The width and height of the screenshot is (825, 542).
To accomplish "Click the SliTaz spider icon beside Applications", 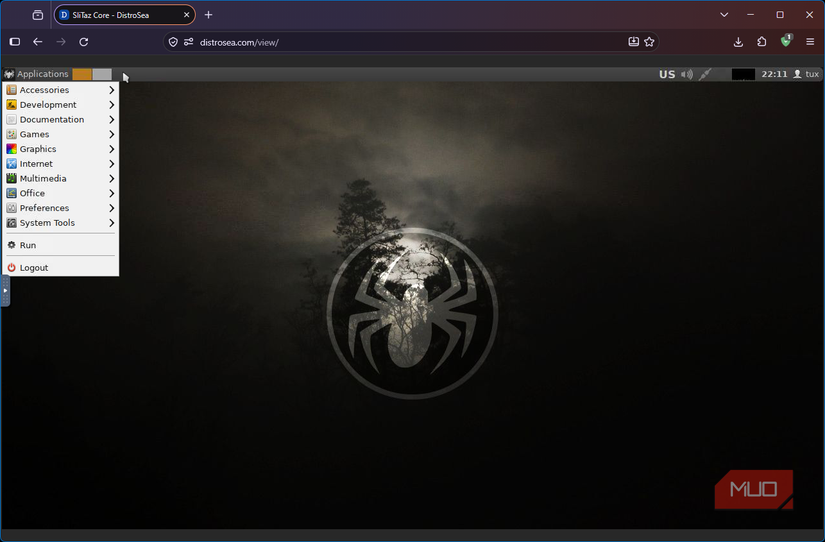I will pos(9,74).
